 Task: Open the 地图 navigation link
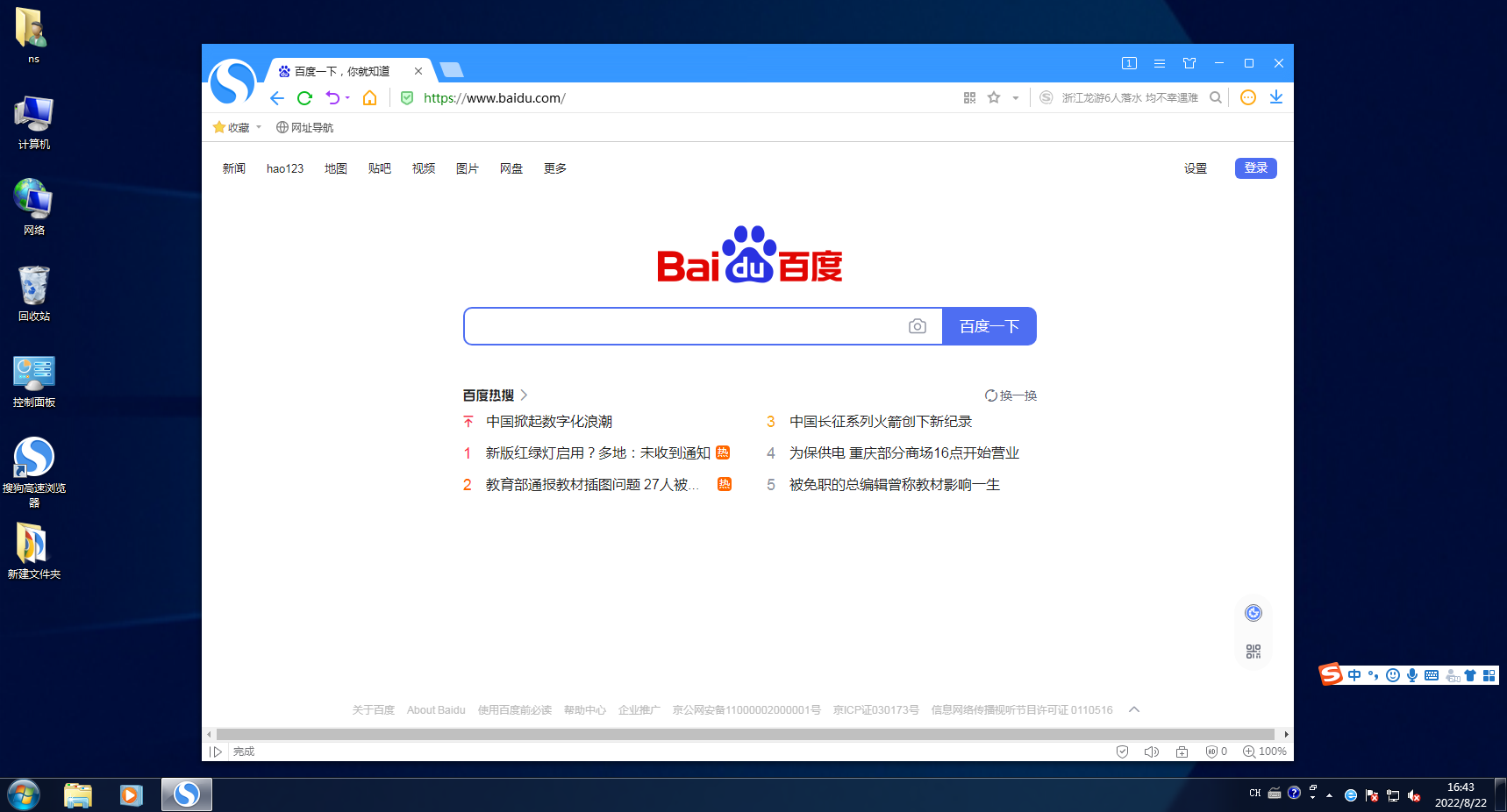(336, 168)
